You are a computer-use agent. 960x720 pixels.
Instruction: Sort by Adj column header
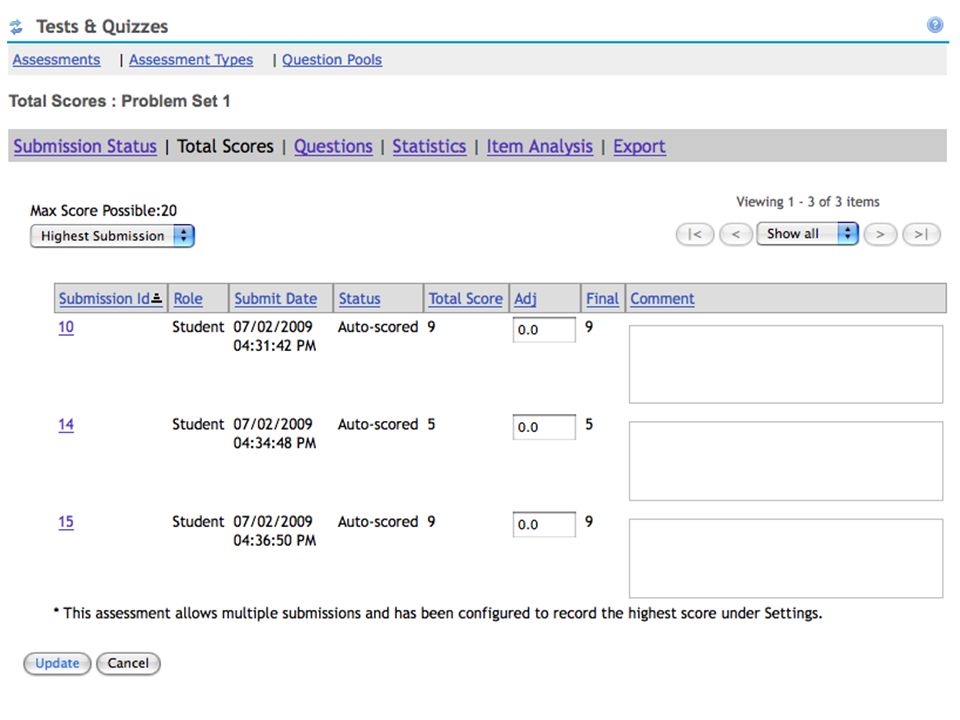coord(525,299)
